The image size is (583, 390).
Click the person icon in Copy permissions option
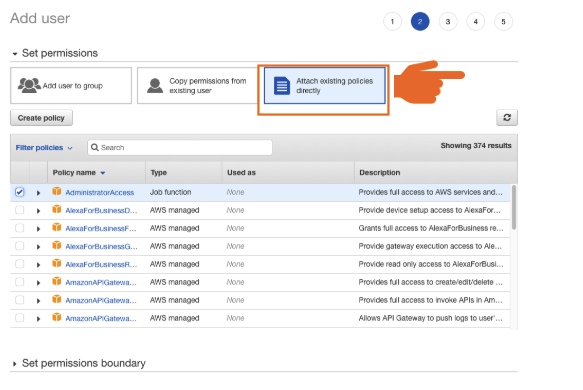(155, 85)
